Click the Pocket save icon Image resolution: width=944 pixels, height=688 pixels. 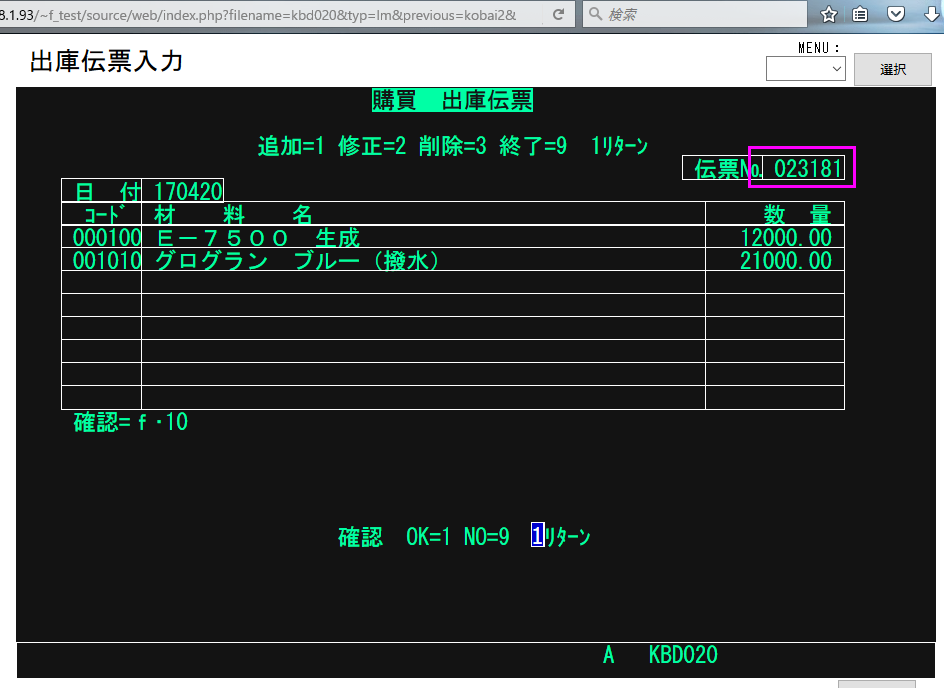(x=896, y=14)
